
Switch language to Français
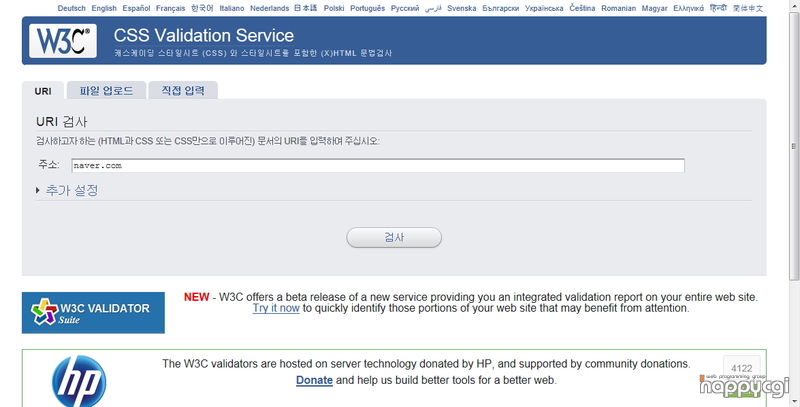(170, 8)
